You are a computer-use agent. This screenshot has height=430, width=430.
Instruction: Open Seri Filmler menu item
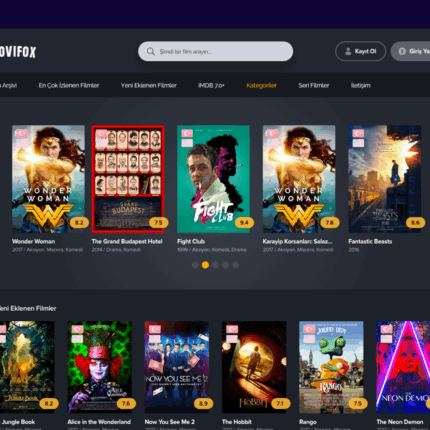pyautogui.click(x=314, y=85)
